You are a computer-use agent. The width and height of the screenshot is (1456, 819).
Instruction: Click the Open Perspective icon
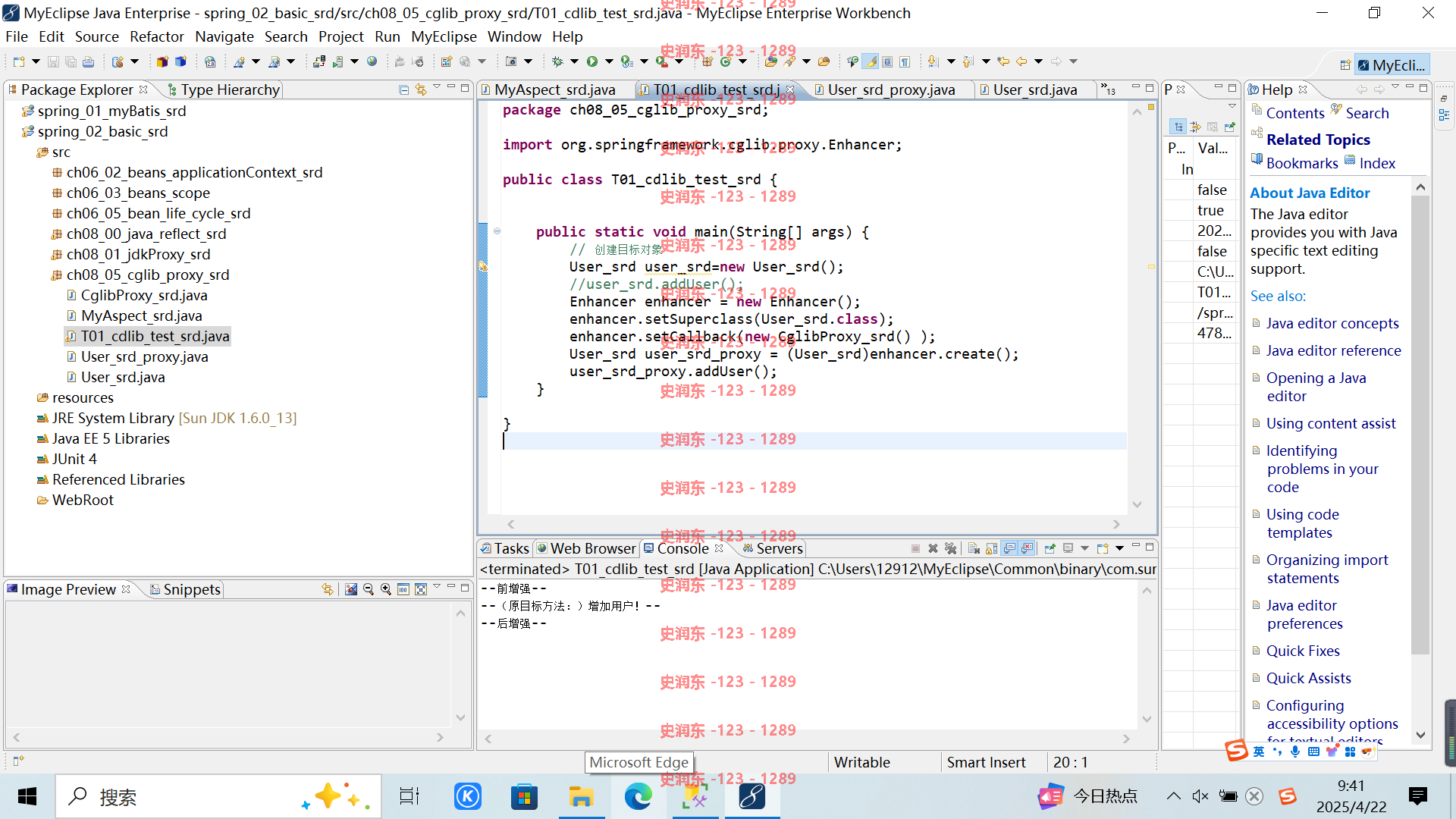click(x=1345, y=65)
